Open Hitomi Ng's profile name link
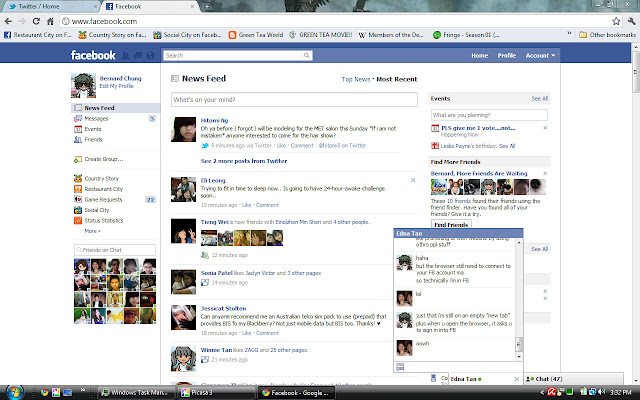This screenshot has height=400, width=640. (214, 120)
